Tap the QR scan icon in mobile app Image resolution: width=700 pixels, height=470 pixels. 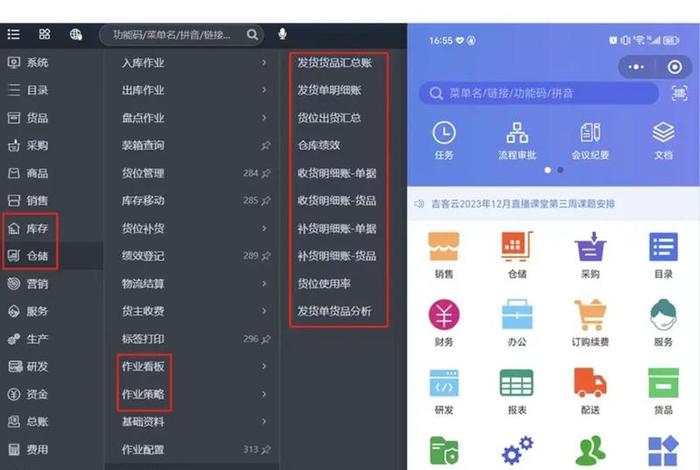point(679,93)
